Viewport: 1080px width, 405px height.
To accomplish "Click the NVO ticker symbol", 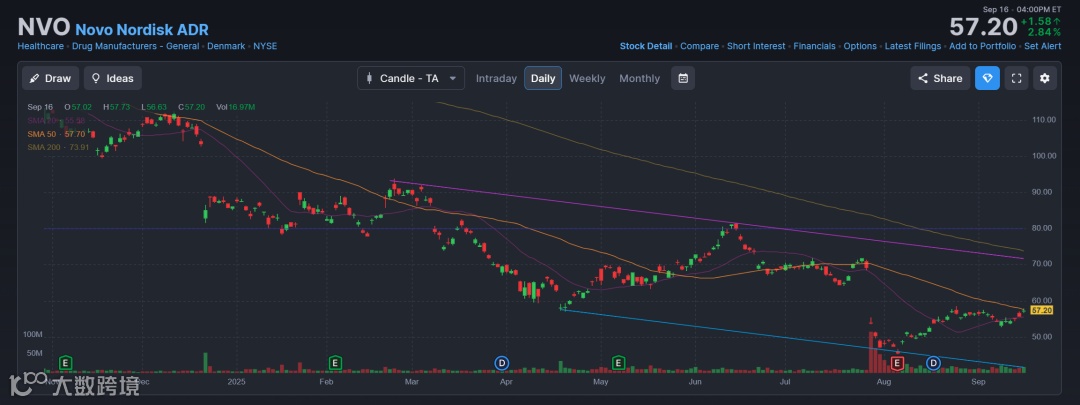I will pos(43,27).
